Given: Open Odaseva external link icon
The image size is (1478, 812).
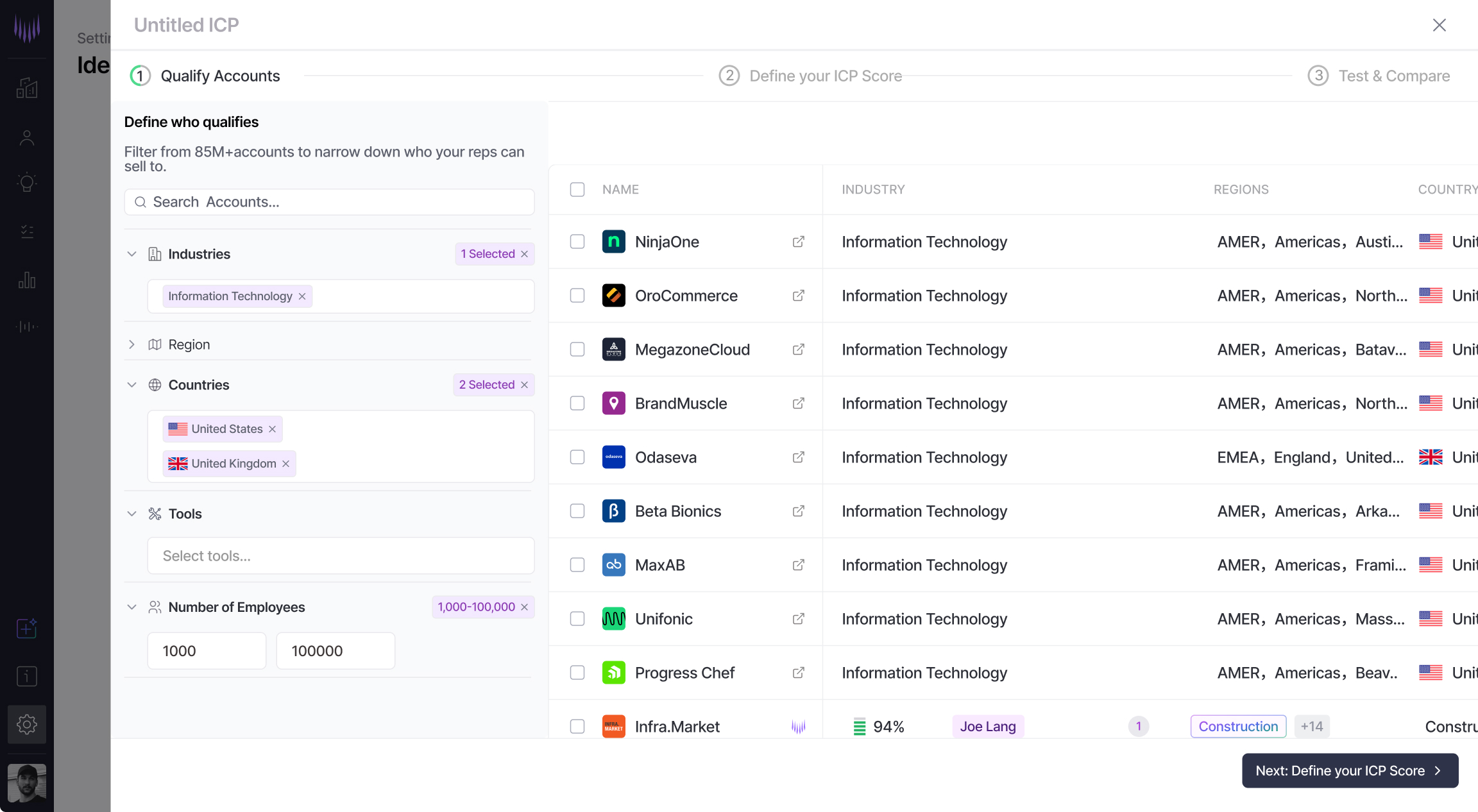Looking at the screenshot, I should click(x=798, y=457).
